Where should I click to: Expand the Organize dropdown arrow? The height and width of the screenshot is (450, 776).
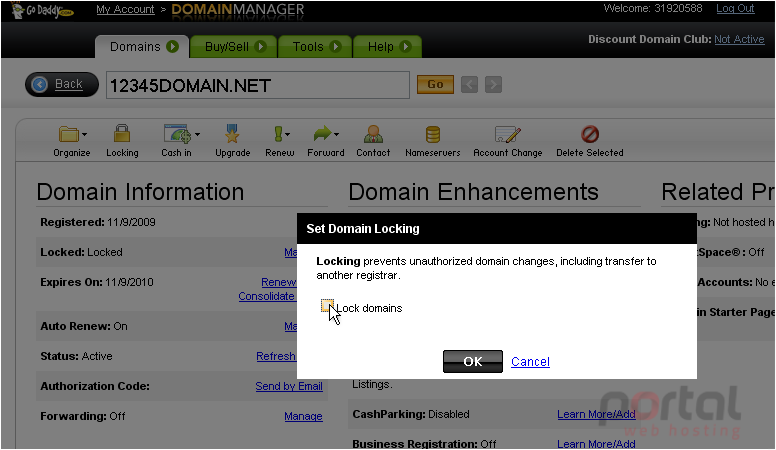(x=85, y=135)
